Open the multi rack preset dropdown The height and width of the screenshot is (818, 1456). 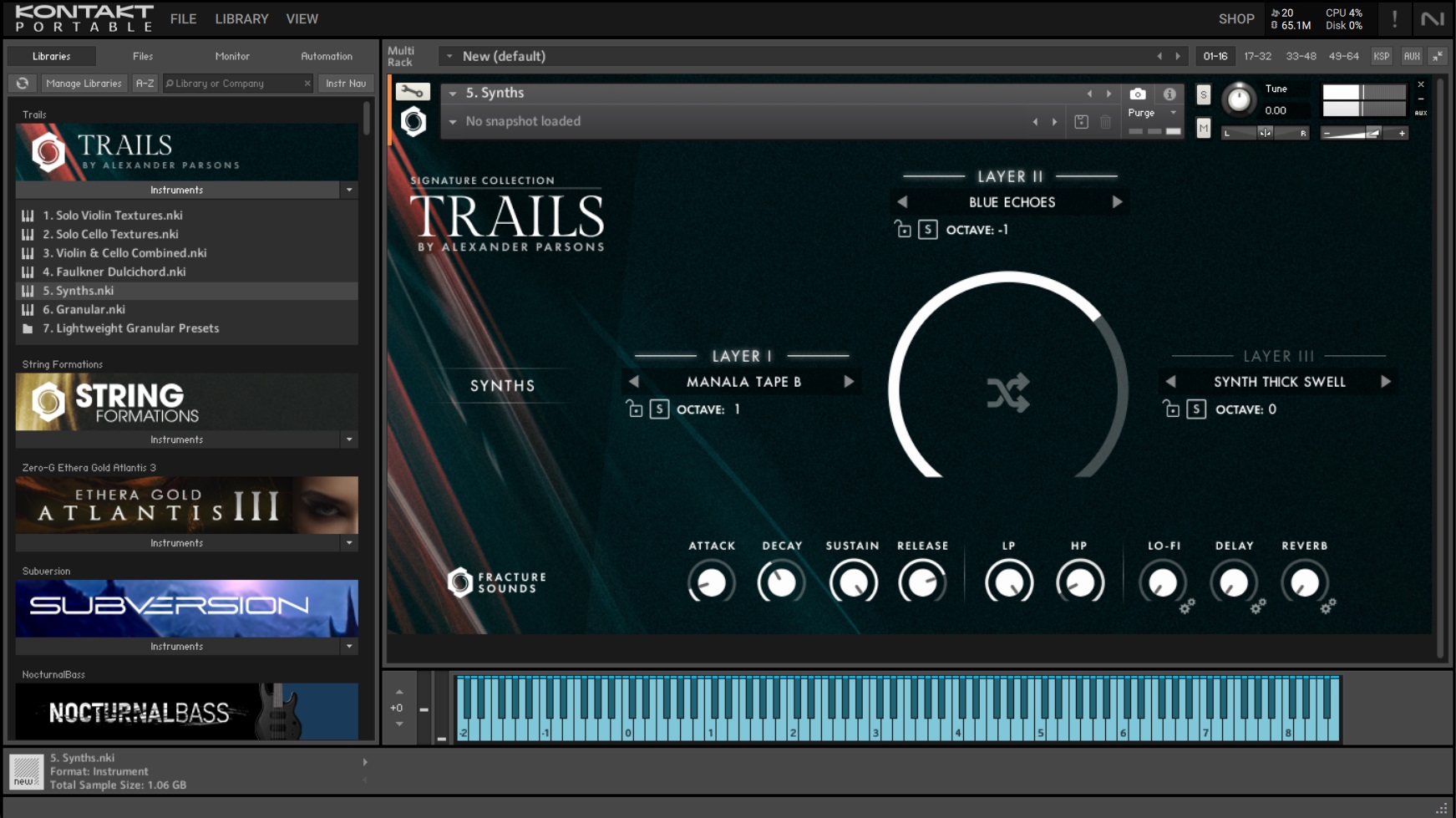click(449, 57)
